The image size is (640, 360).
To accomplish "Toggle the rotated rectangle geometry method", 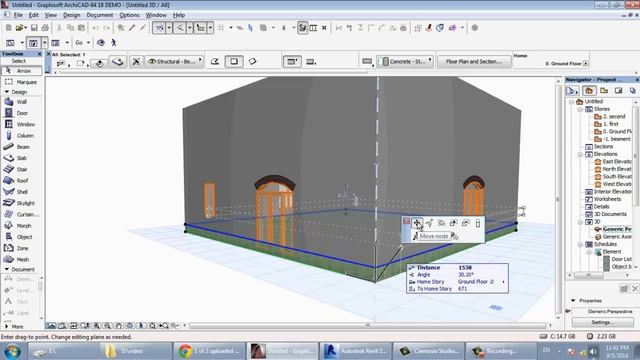I will 253,61.
